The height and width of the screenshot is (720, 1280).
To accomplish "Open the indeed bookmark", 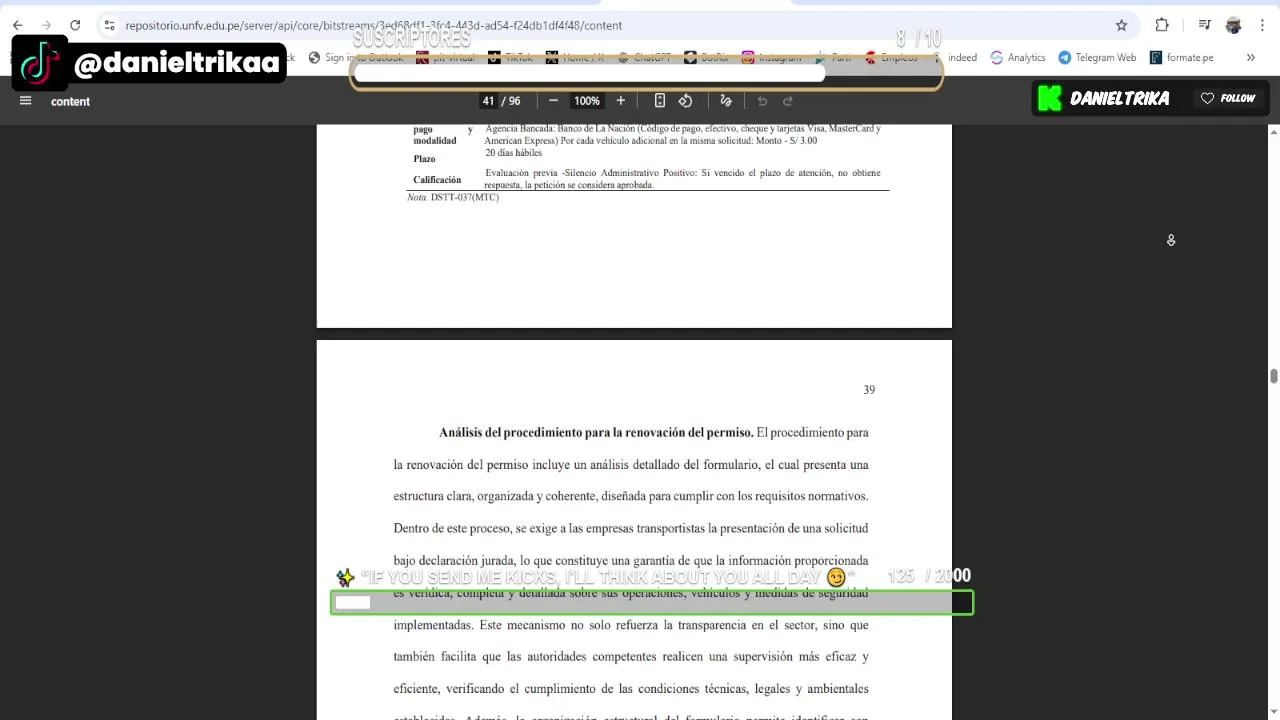I will [x=962, y=57].
